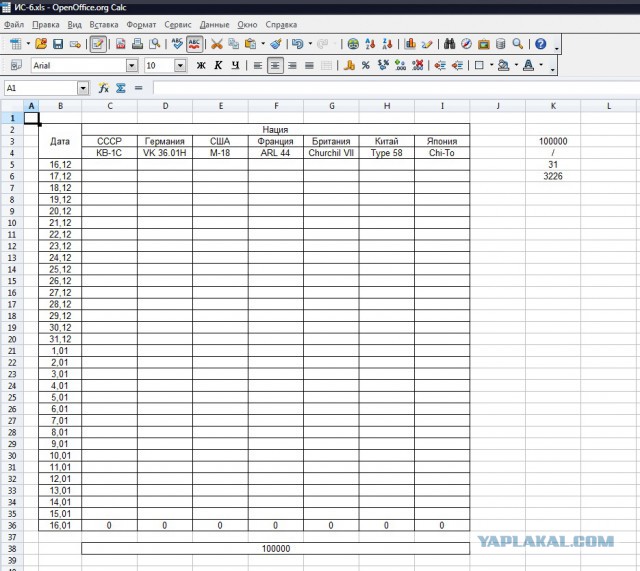Insert a hyperlink
640x571 pixels.
(x=353, y=44)
